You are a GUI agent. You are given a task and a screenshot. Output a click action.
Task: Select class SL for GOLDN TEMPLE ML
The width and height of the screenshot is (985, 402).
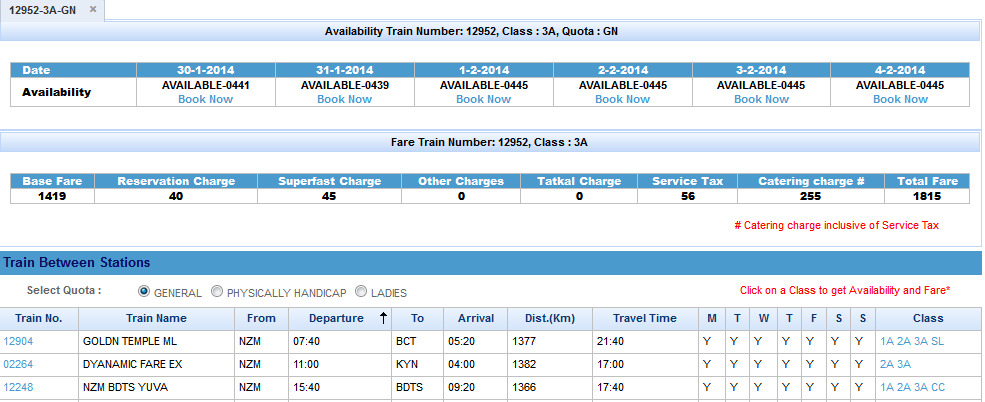point(937,341)
